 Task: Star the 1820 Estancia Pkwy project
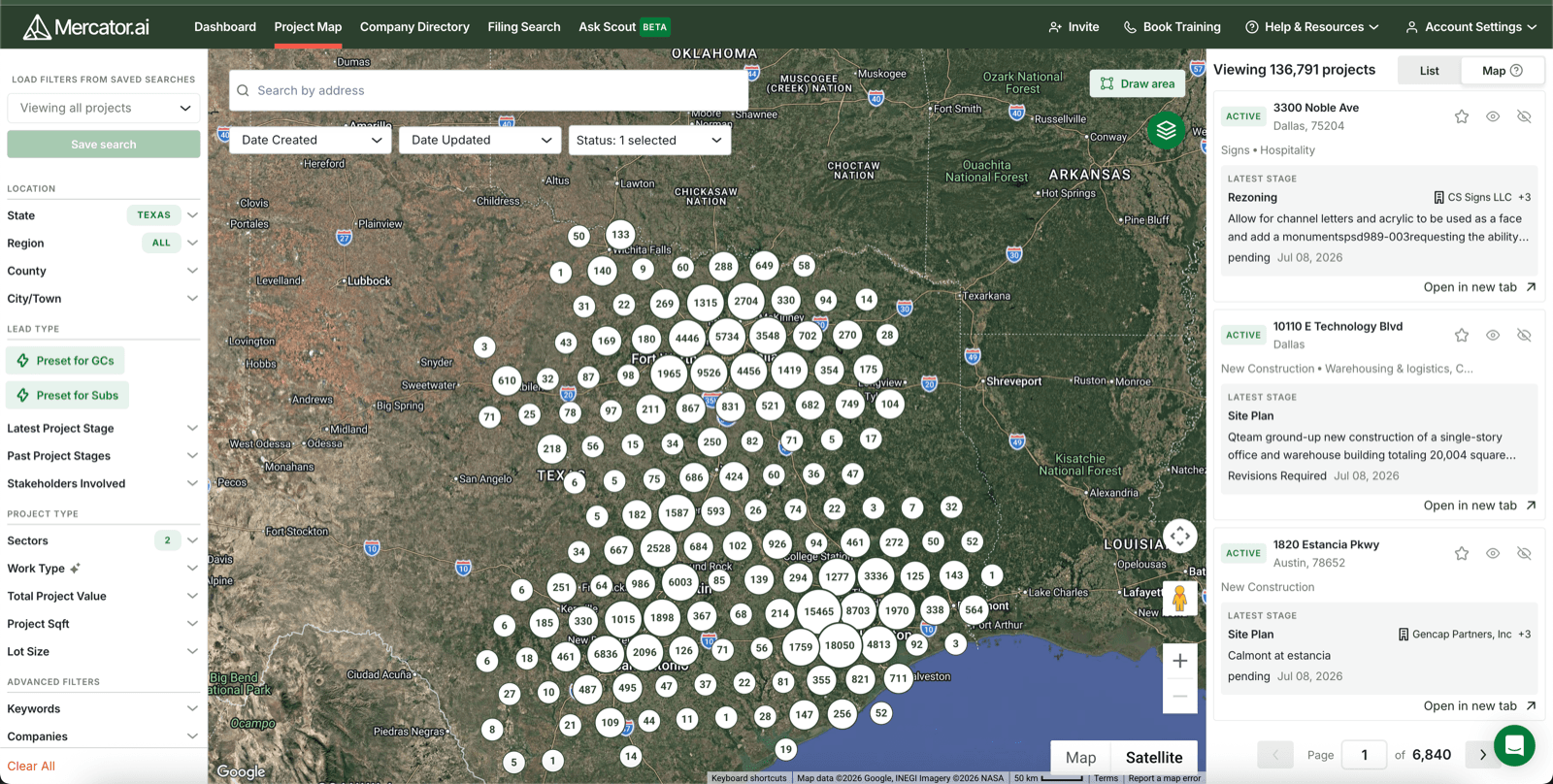[1462, 553]
